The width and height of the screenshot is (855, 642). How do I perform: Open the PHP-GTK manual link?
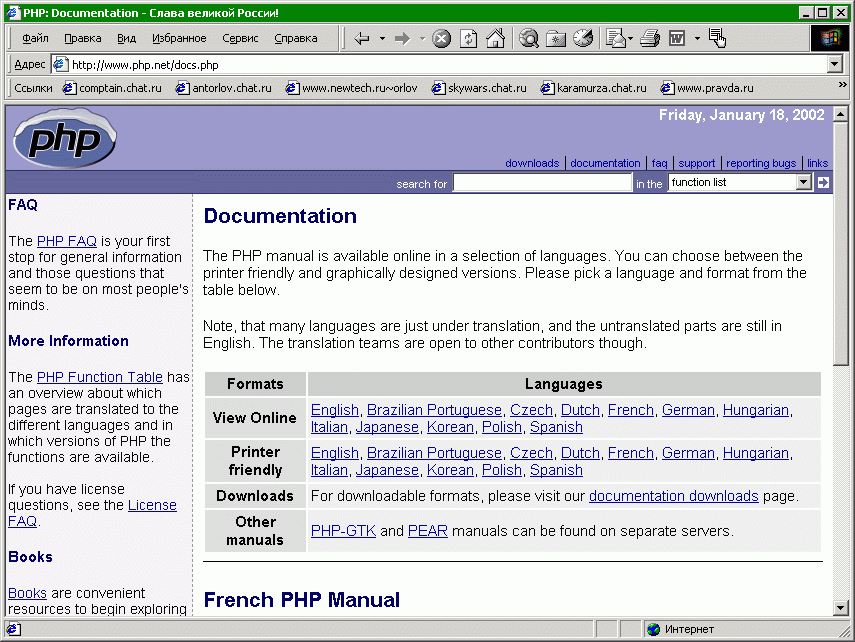(343, 531)
